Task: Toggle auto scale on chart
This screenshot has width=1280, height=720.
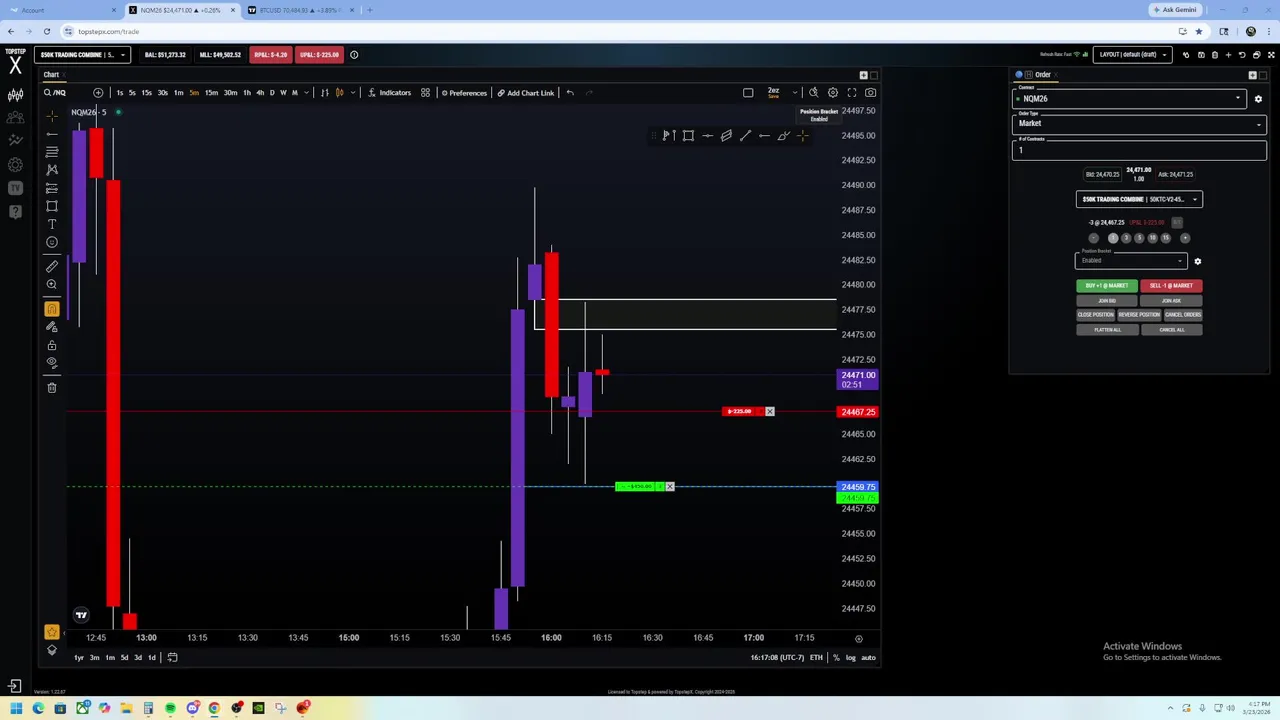Action: [868, 657]
